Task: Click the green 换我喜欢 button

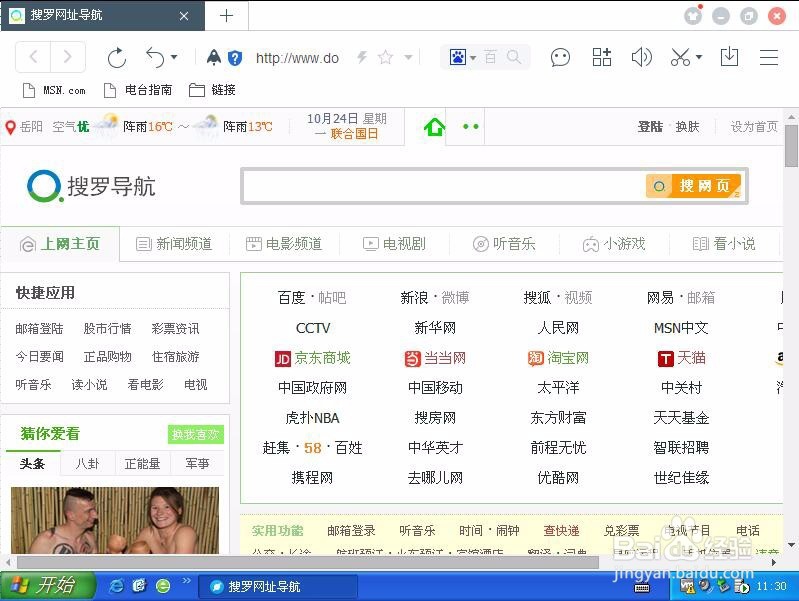Action: pyautogui.click(x=196, y=434)
